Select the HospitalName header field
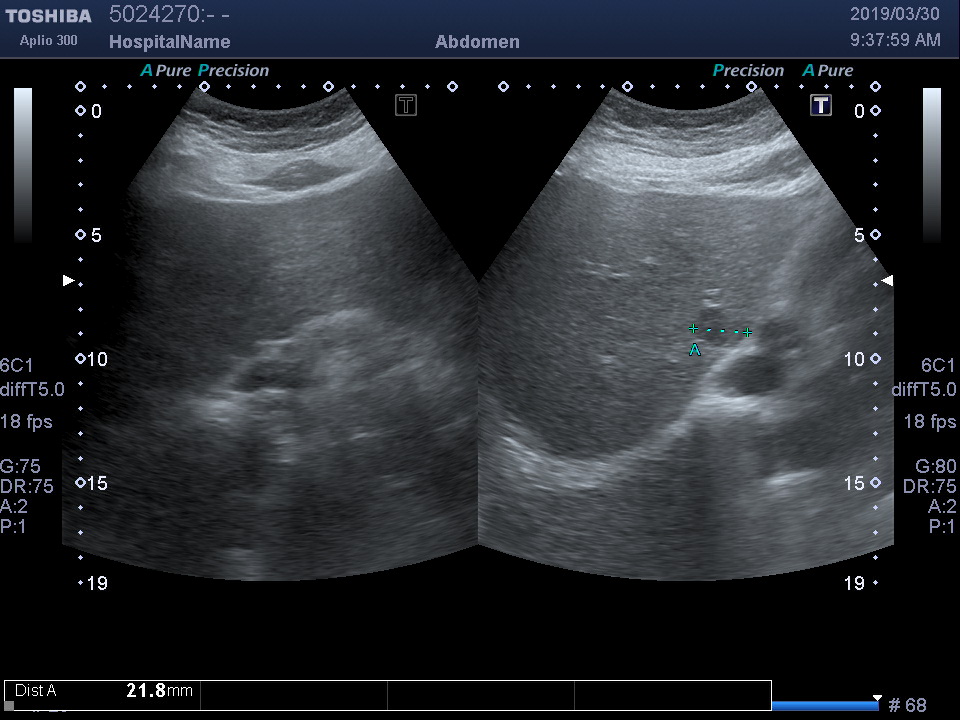Viewport: 960px width, 720px height. [x=169, y=42]
